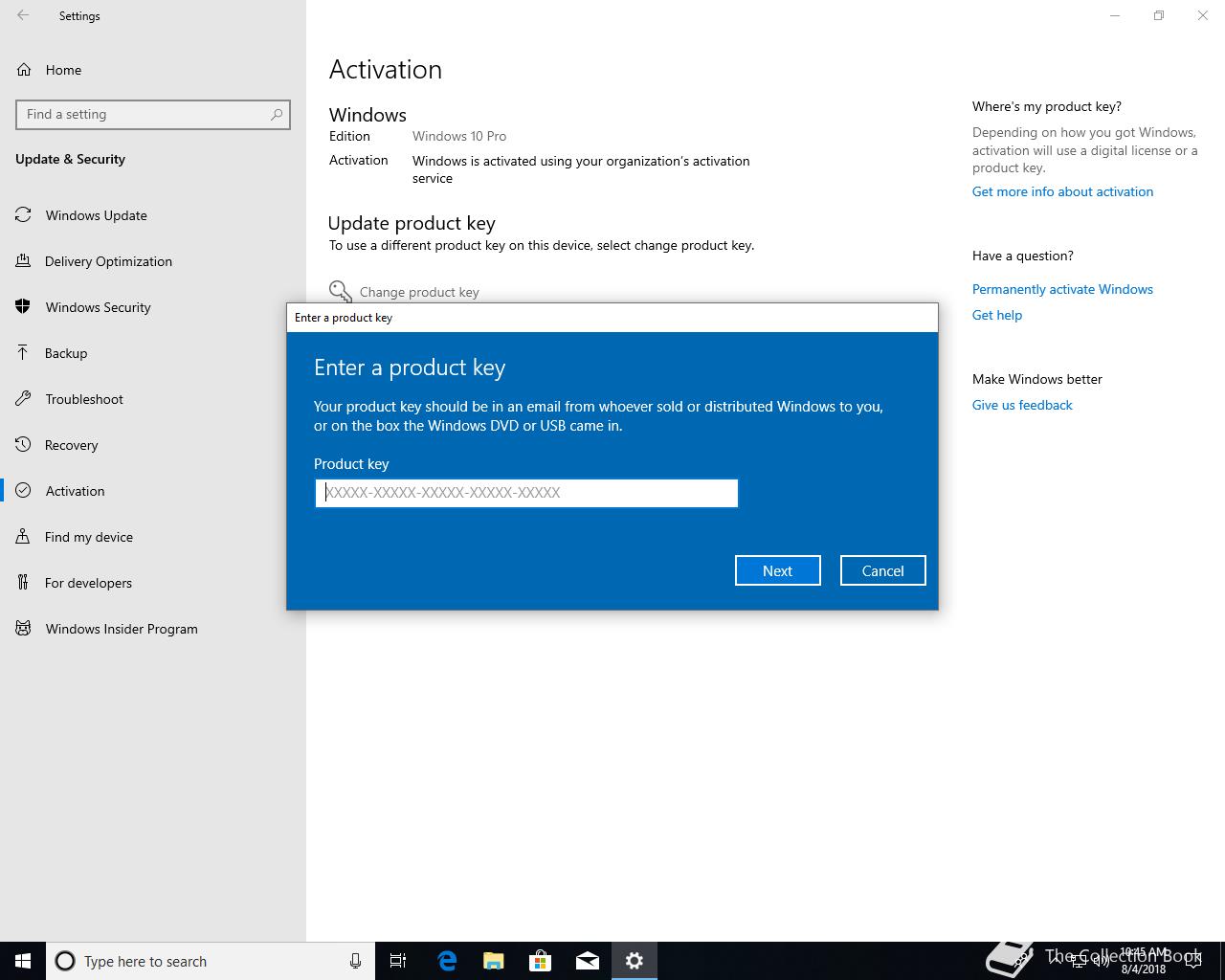The image size is (1225, 980).
Task: Click the Type here to search box
Action: click(211, 961)
